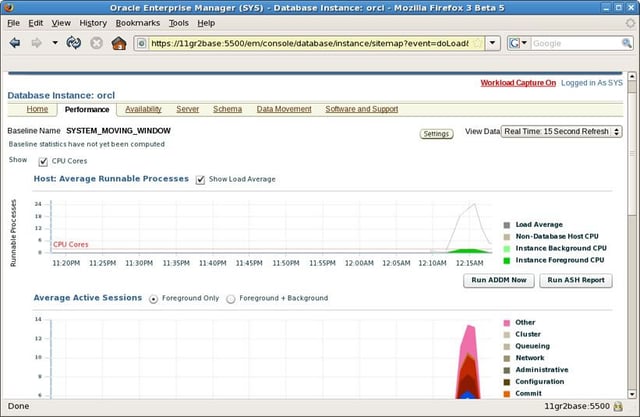640x417 pixels.
Task: Open the back/forward history dropdown arrow
Action: pos(55,42)
